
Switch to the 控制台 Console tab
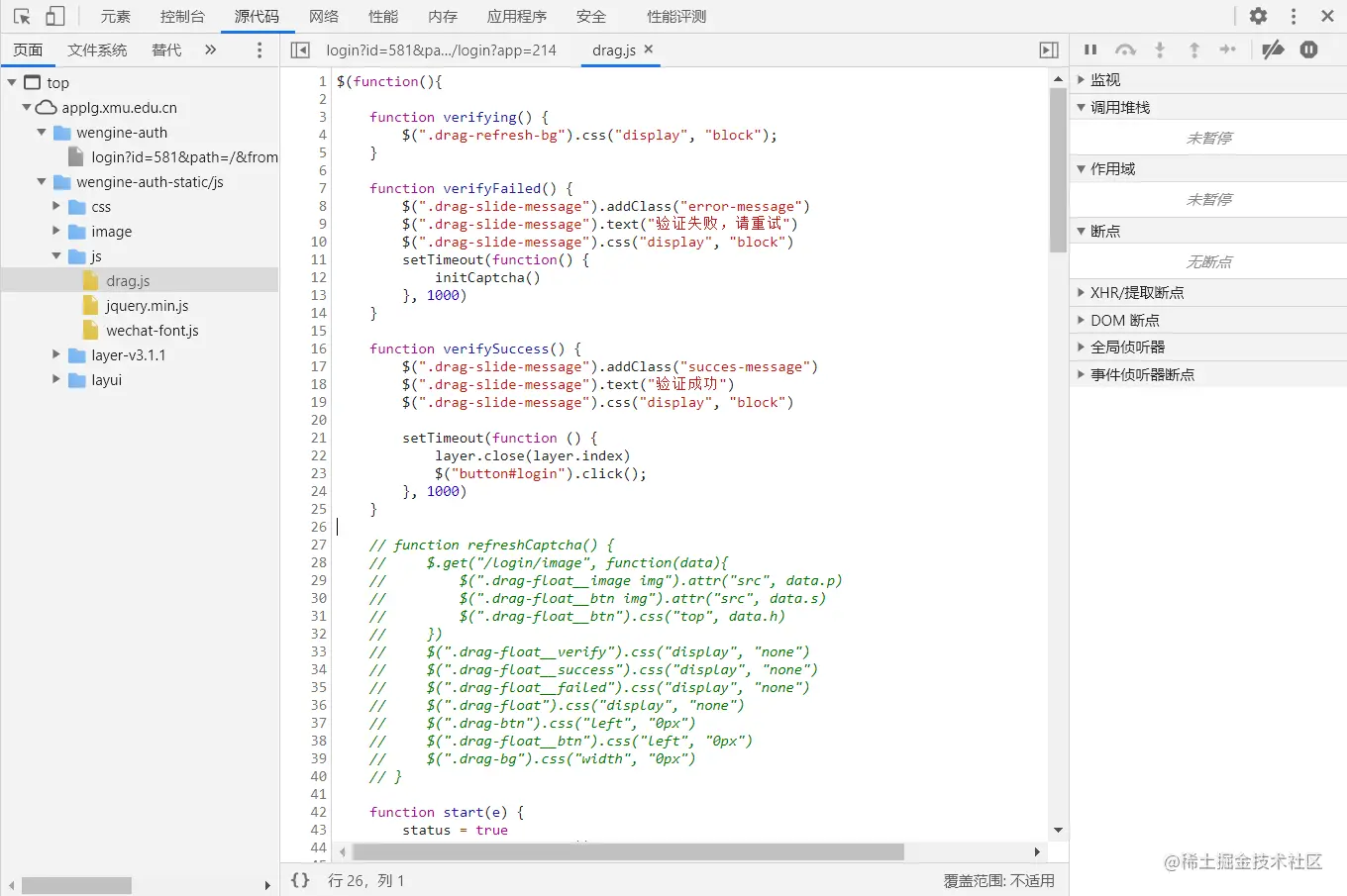click(x=182, y=17)
